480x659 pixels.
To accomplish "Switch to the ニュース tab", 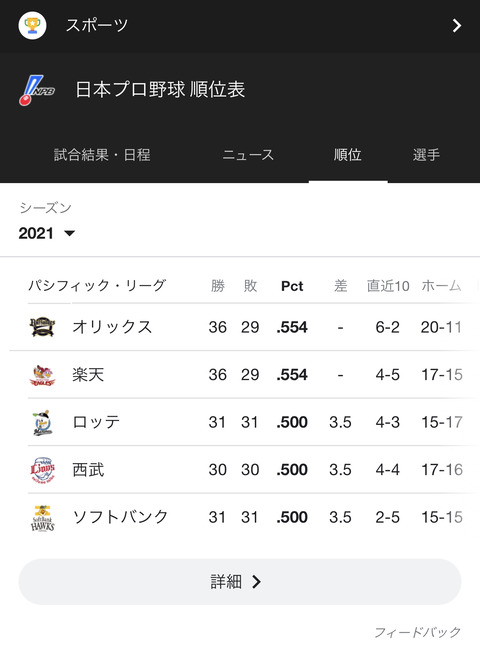I will [248, 155].
